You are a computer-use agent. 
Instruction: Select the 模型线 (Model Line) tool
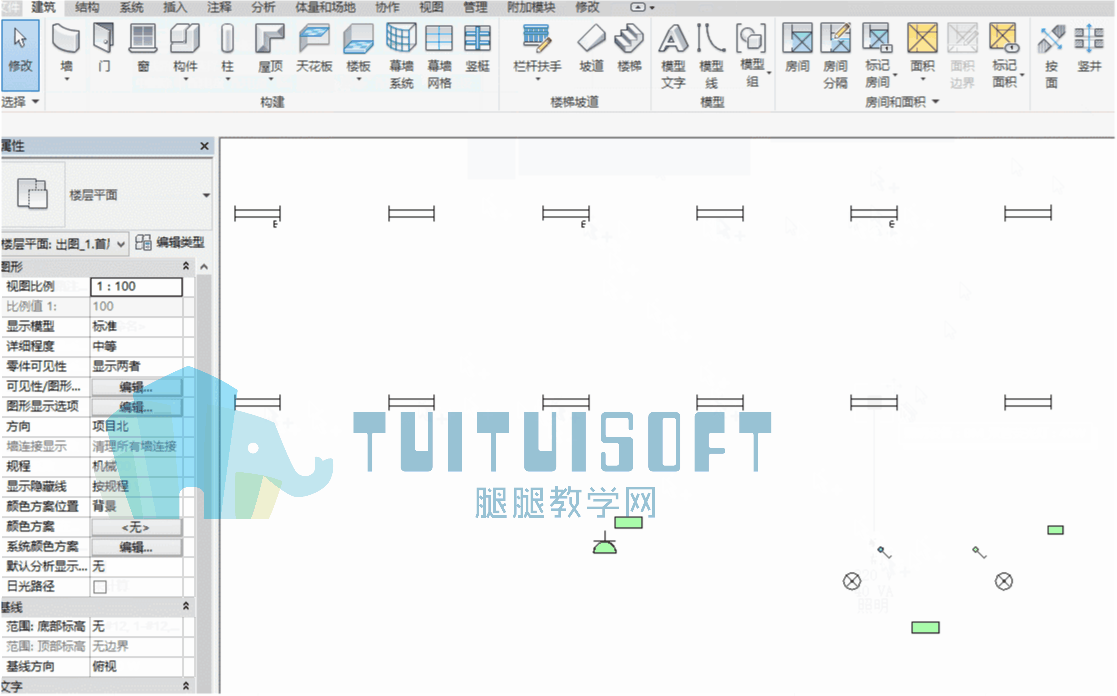click(712, 56)
